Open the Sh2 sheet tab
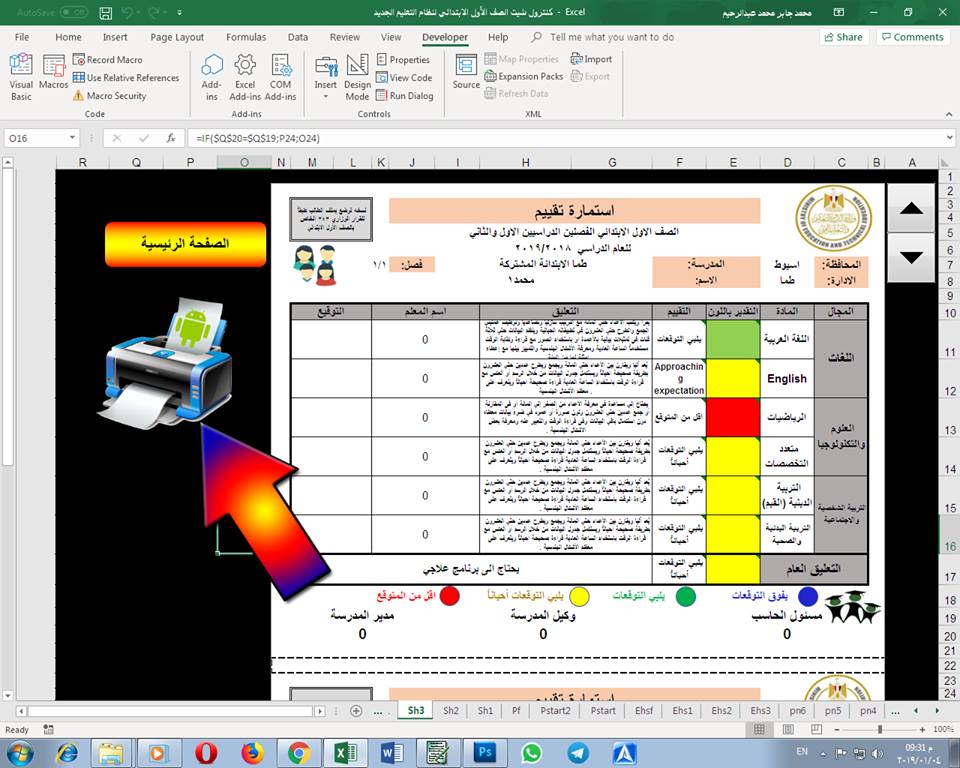Image resolution: width=960 pixels, height=768 pixels. (451, 710)
